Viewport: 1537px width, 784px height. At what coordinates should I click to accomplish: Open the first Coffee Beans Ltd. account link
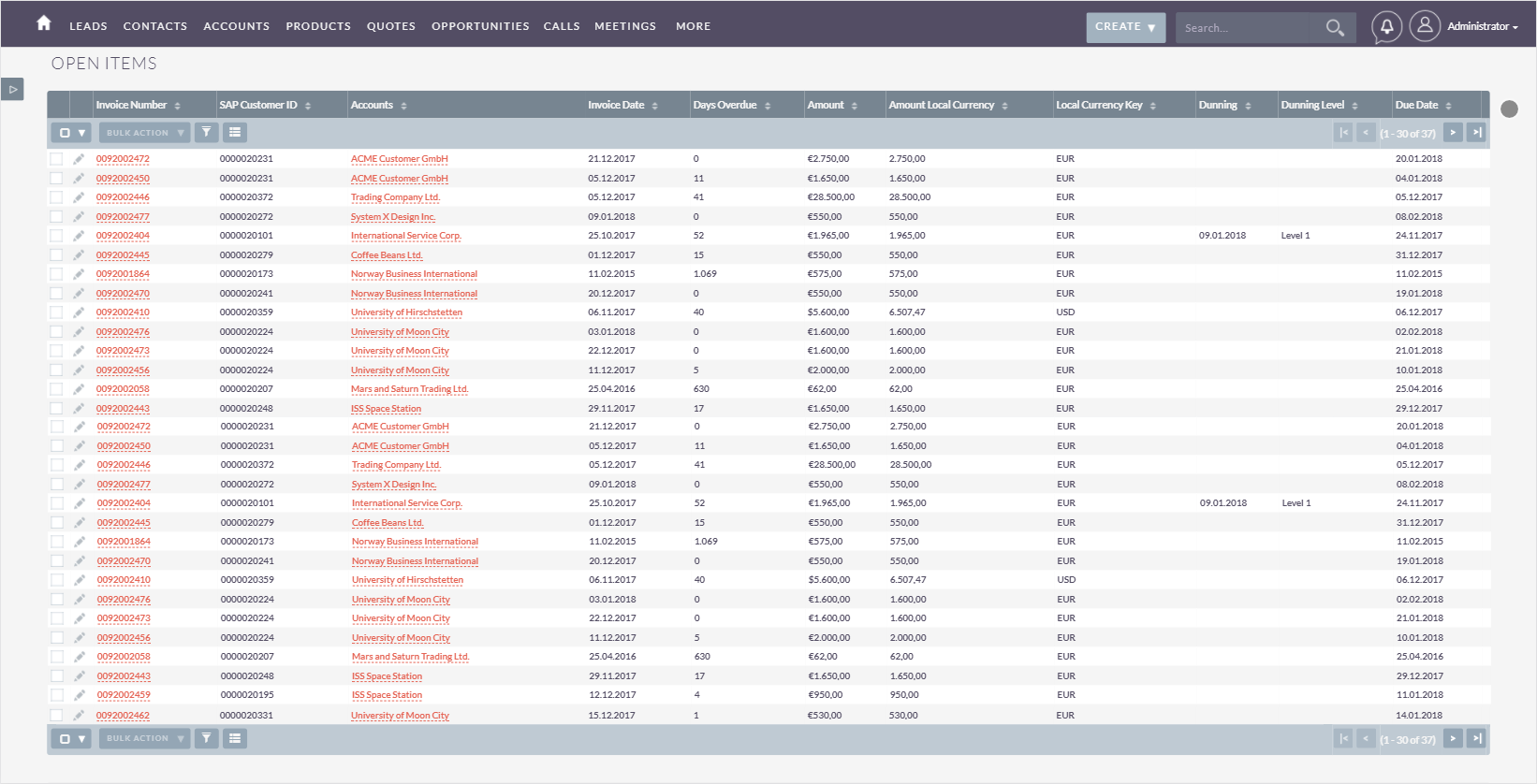(387, 255)
